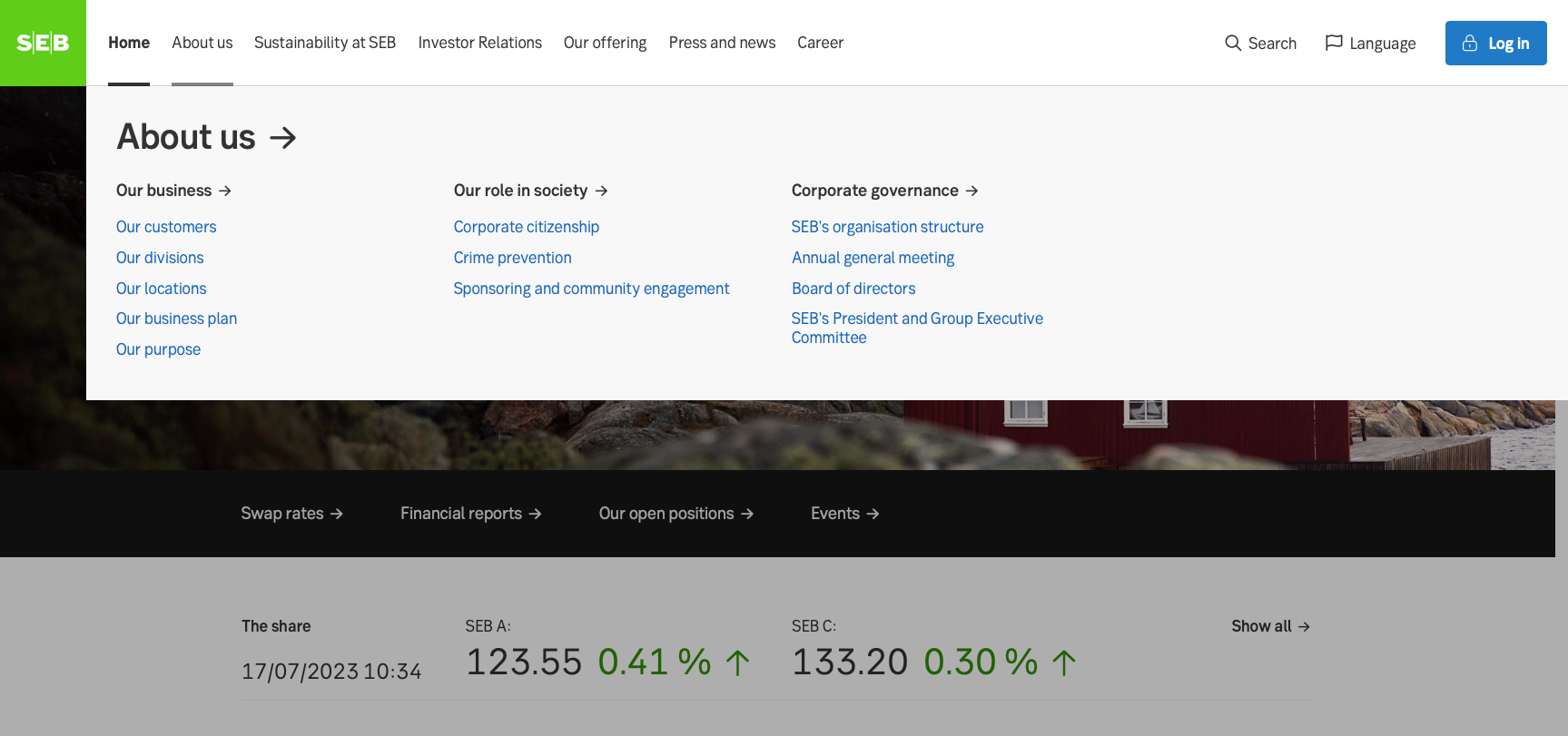Viewport: 1568px width, 736px height.
Task: Click the arrow next to Corporate governance
Action: click(x=972, y=191)
